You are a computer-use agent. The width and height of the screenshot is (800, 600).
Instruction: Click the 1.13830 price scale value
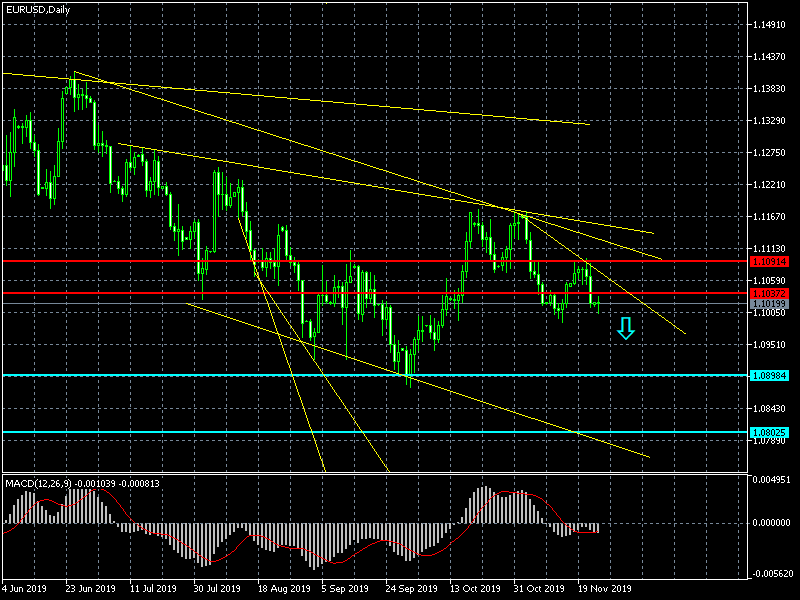(x=769, y=89)
